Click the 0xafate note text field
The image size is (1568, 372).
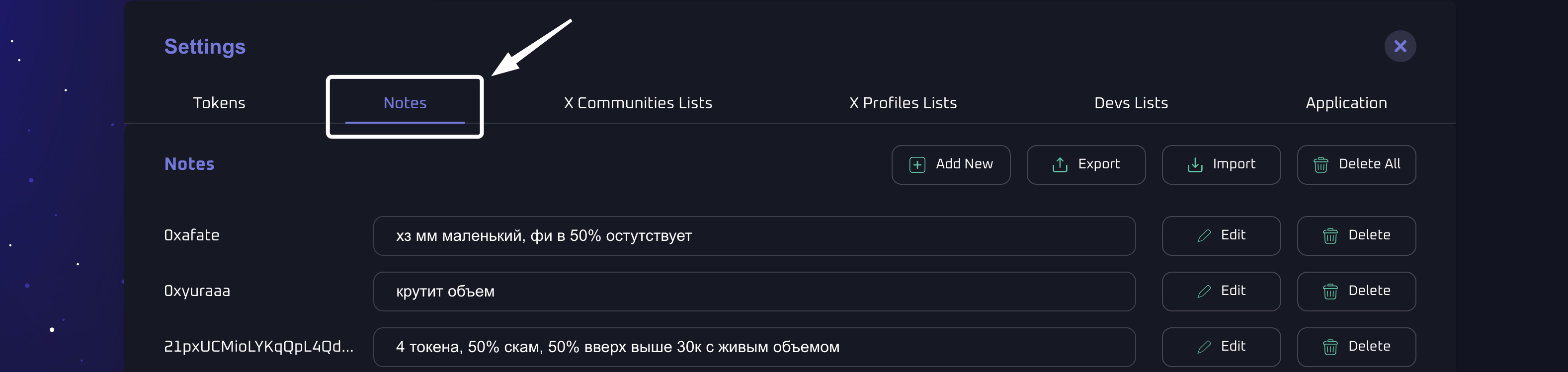(x=753, y=236)
